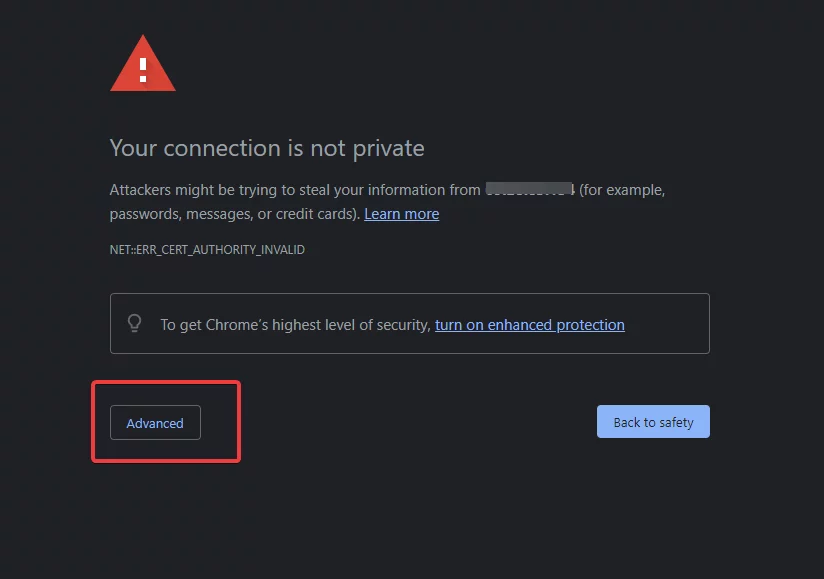Viewport: 824px width, 579px height.
Task: Click the word protection in the enhanced link
Action: 590,325
